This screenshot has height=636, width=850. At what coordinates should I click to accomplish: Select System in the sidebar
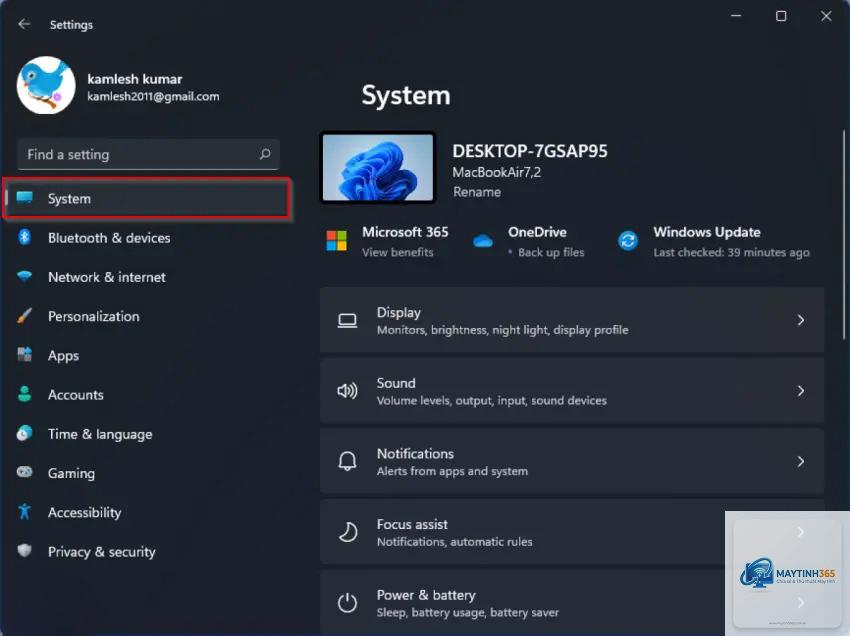point(147,198)
